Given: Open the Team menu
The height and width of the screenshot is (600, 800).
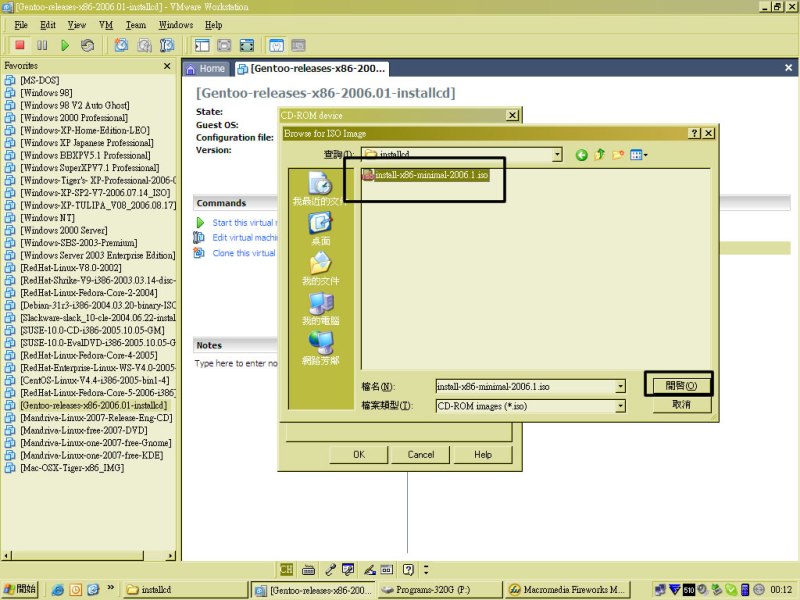Looking at the screenshot, I should pos(136,25).
